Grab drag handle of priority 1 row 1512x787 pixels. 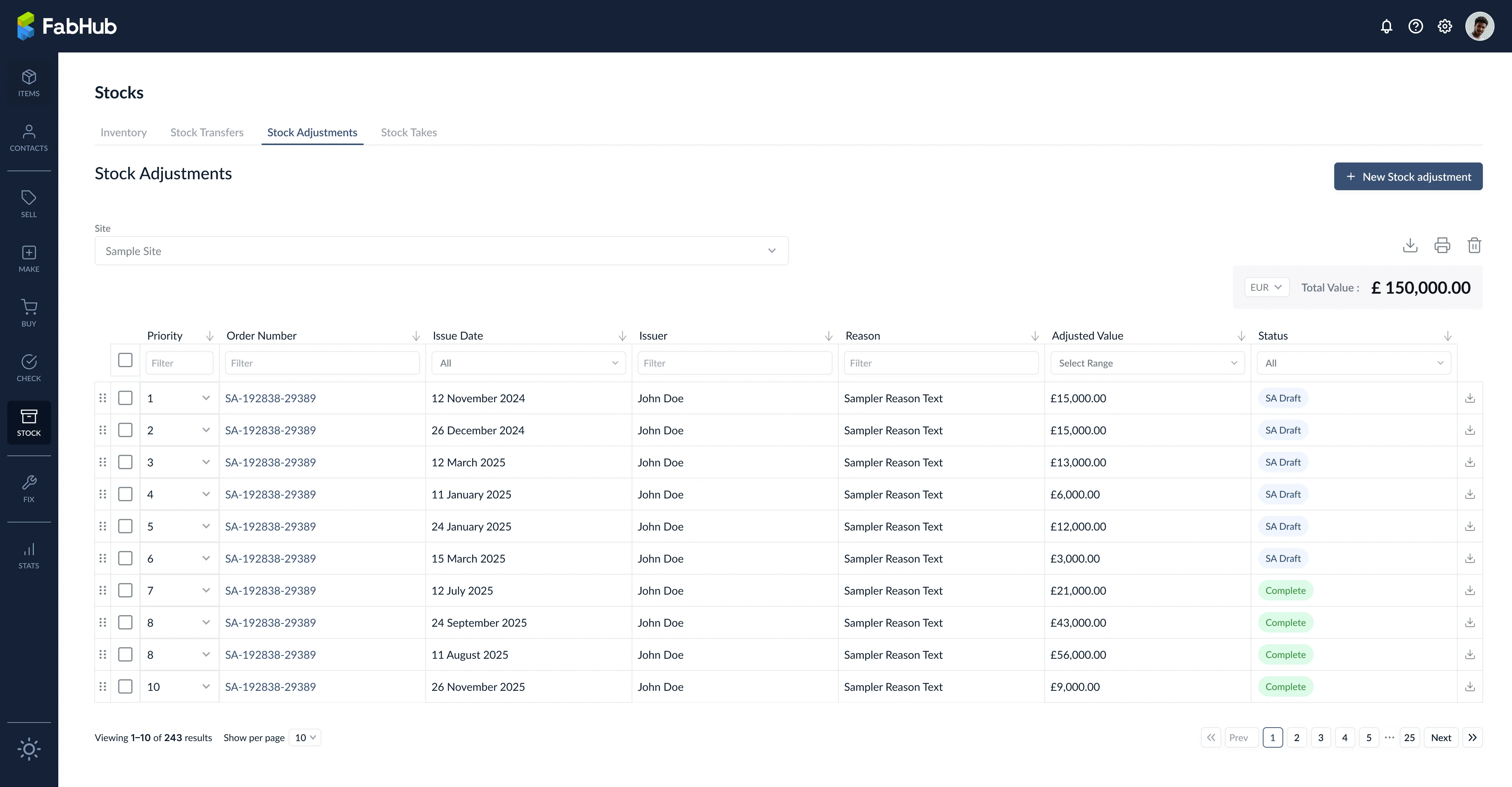coord(103,398)
